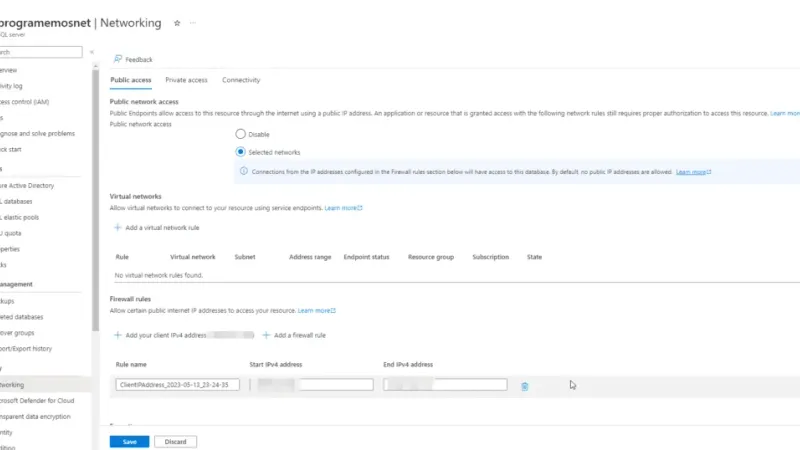Click plus icon to add virtual network rule

pos(117,229)
